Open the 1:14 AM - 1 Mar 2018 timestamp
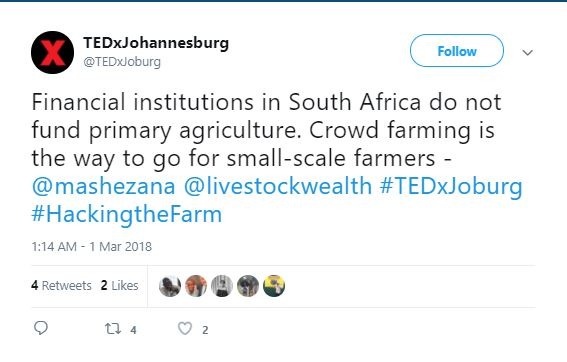Viewport: 567px width, 362px height. coord(91,247)
